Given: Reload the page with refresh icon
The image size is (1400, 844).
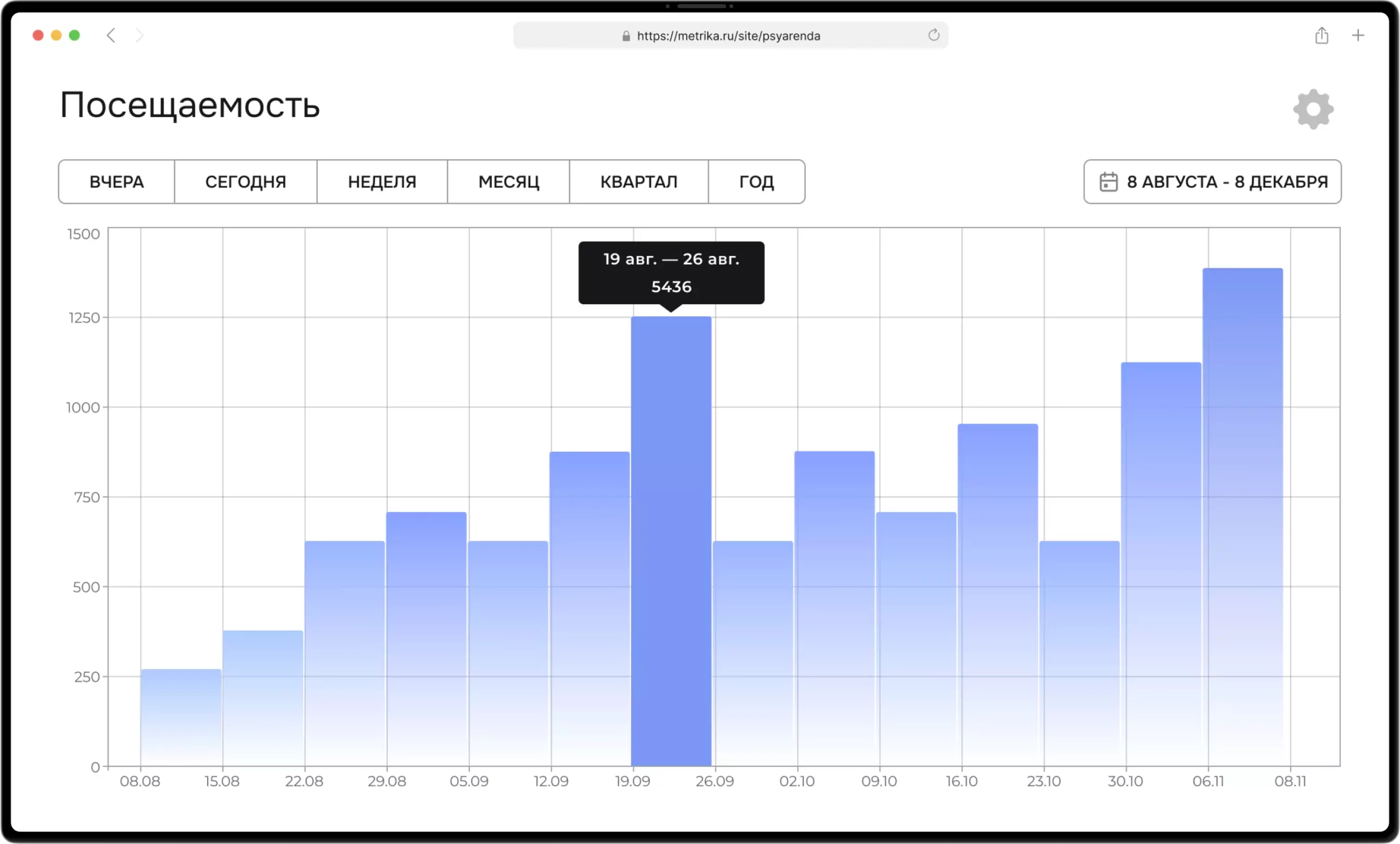Looking at the screenshot, I should [934, 35].
